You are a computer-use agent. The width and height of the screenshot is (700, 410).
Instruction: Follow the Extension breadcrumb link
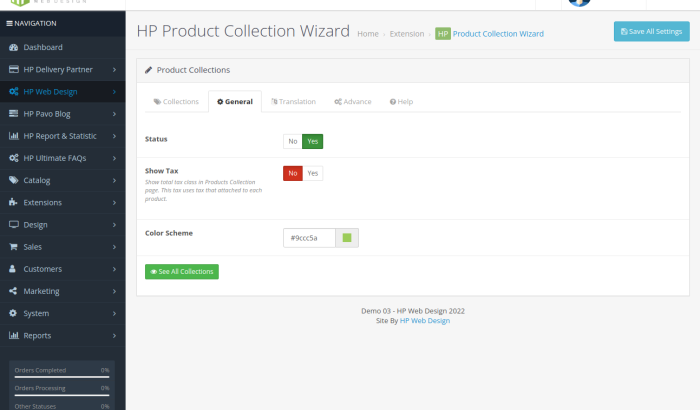(x=407, y=34)
